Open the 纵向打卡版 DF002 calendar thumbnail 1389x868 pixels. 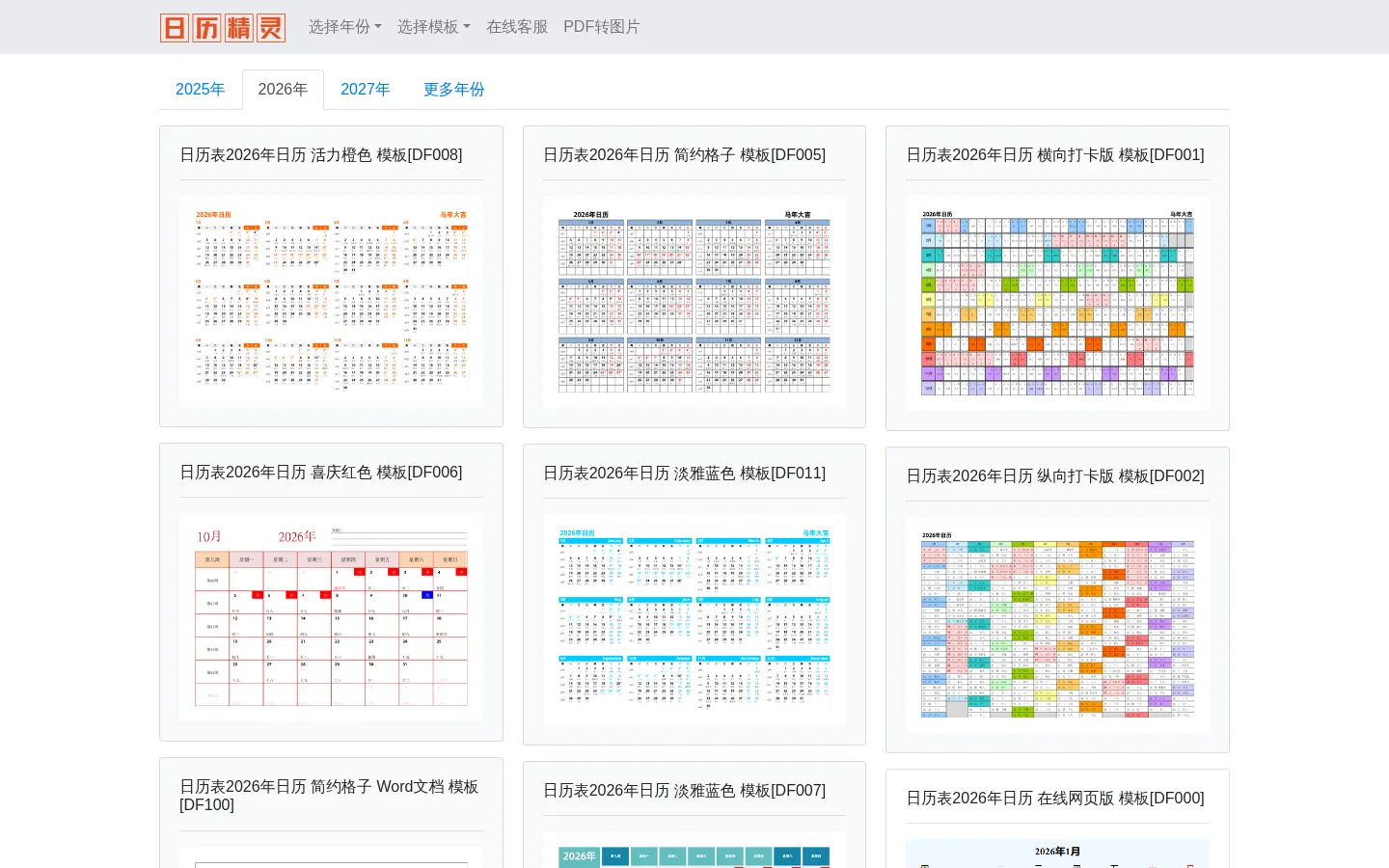click(x=1057, y=625)
